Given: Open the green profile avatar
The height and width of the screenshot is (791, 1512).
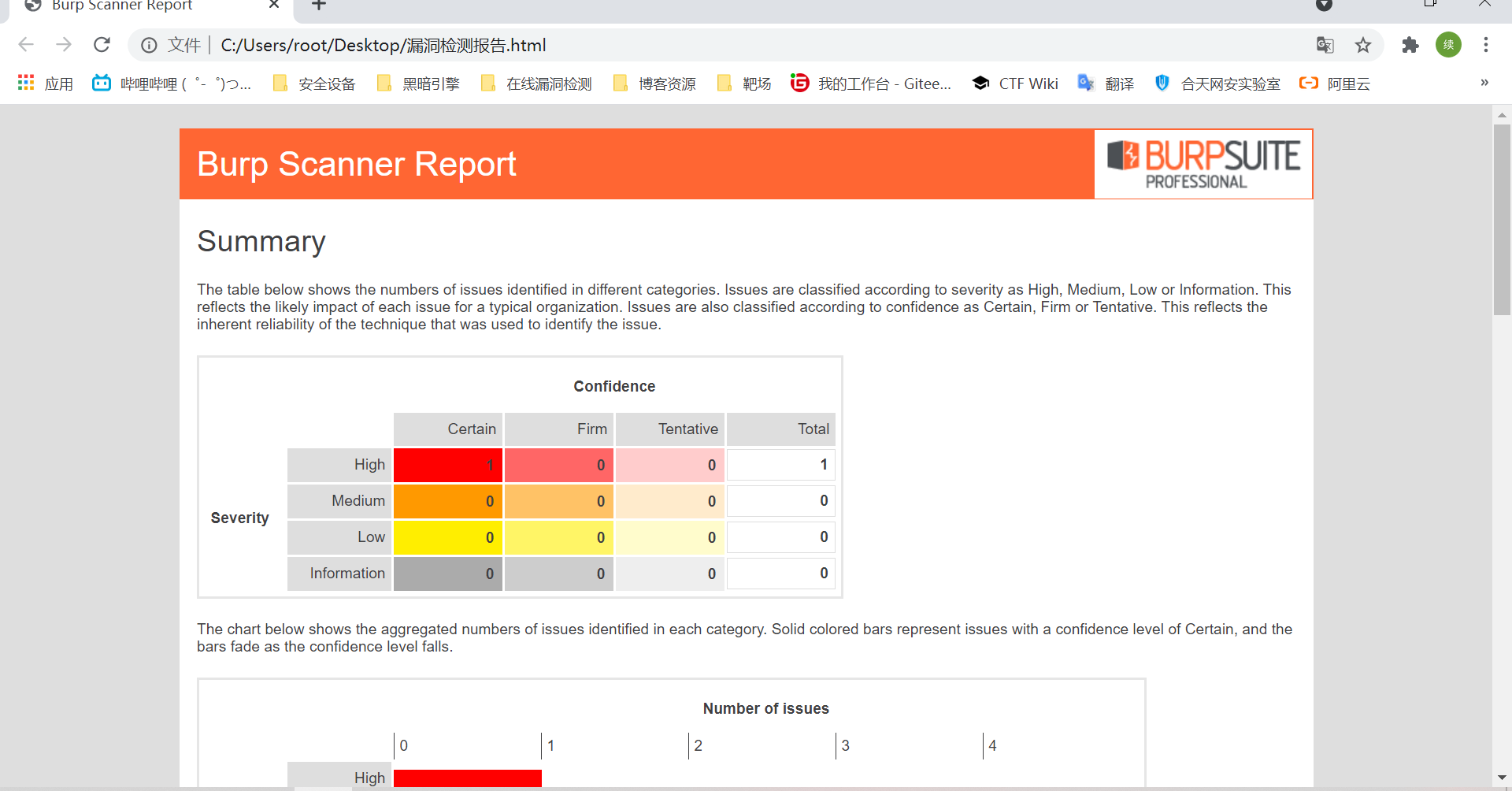Looking at the screenshot, I should click(x=1448, y=45).
